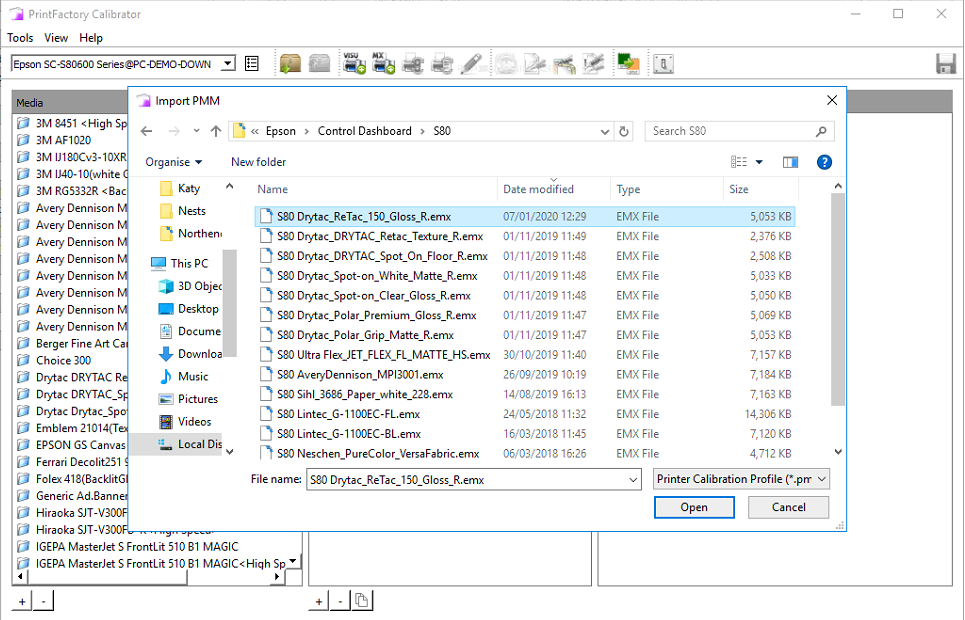Click the search magnifier icon
The width and height of the screenshot is (965, 620).
click(821, 131)
